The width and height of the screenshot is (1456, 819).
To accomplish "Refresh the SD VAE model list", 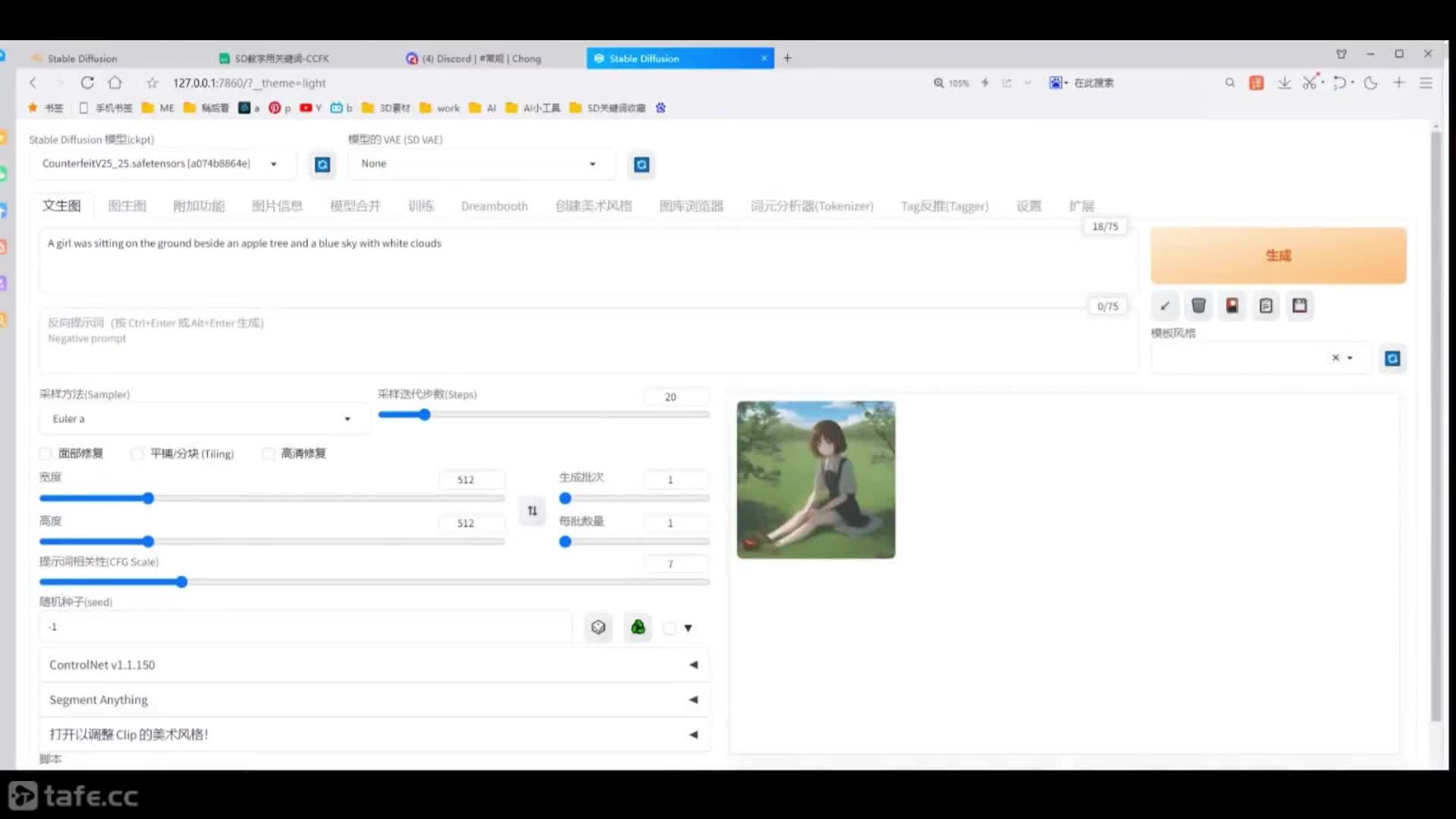I will (x=642, y=165).
